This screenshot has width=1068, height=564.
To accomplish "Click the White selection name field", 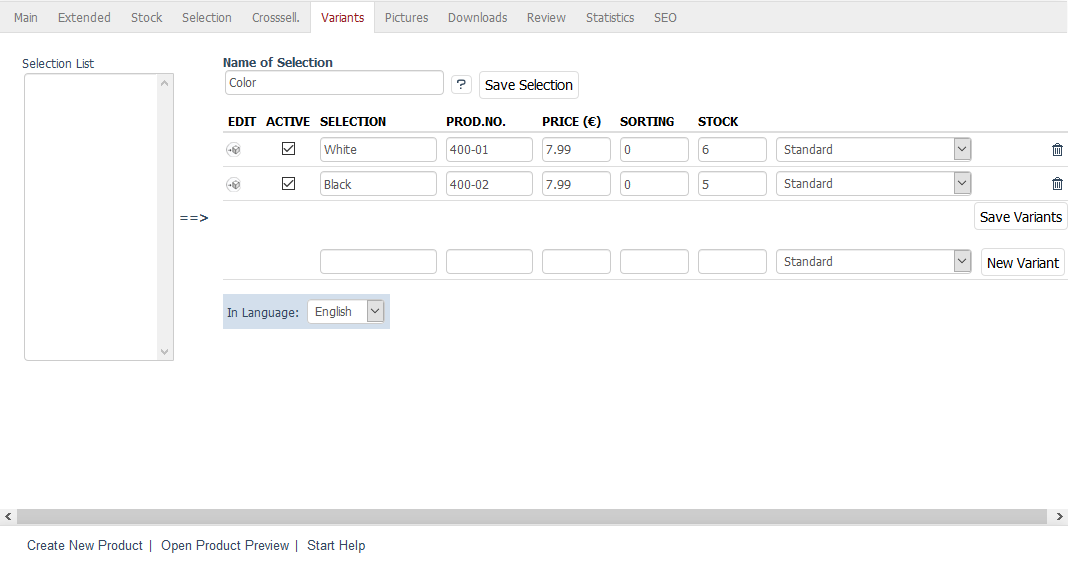I will point(378,150).
